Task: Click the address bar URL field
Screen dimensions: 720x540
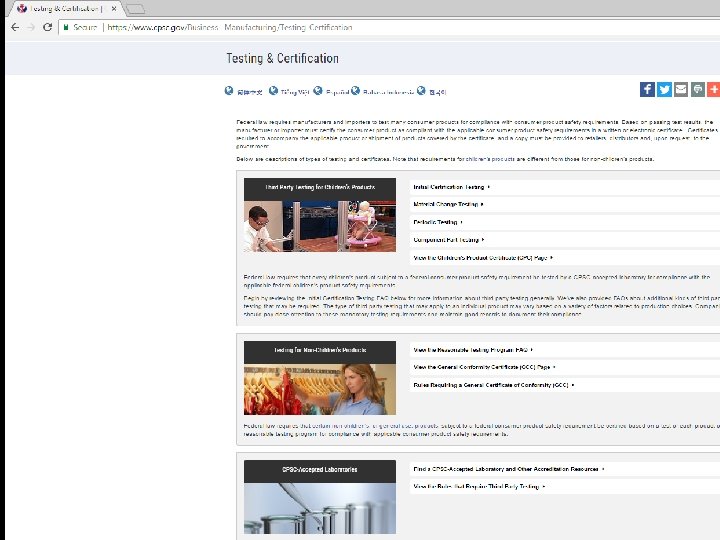Action: click(x=390, y=28)
